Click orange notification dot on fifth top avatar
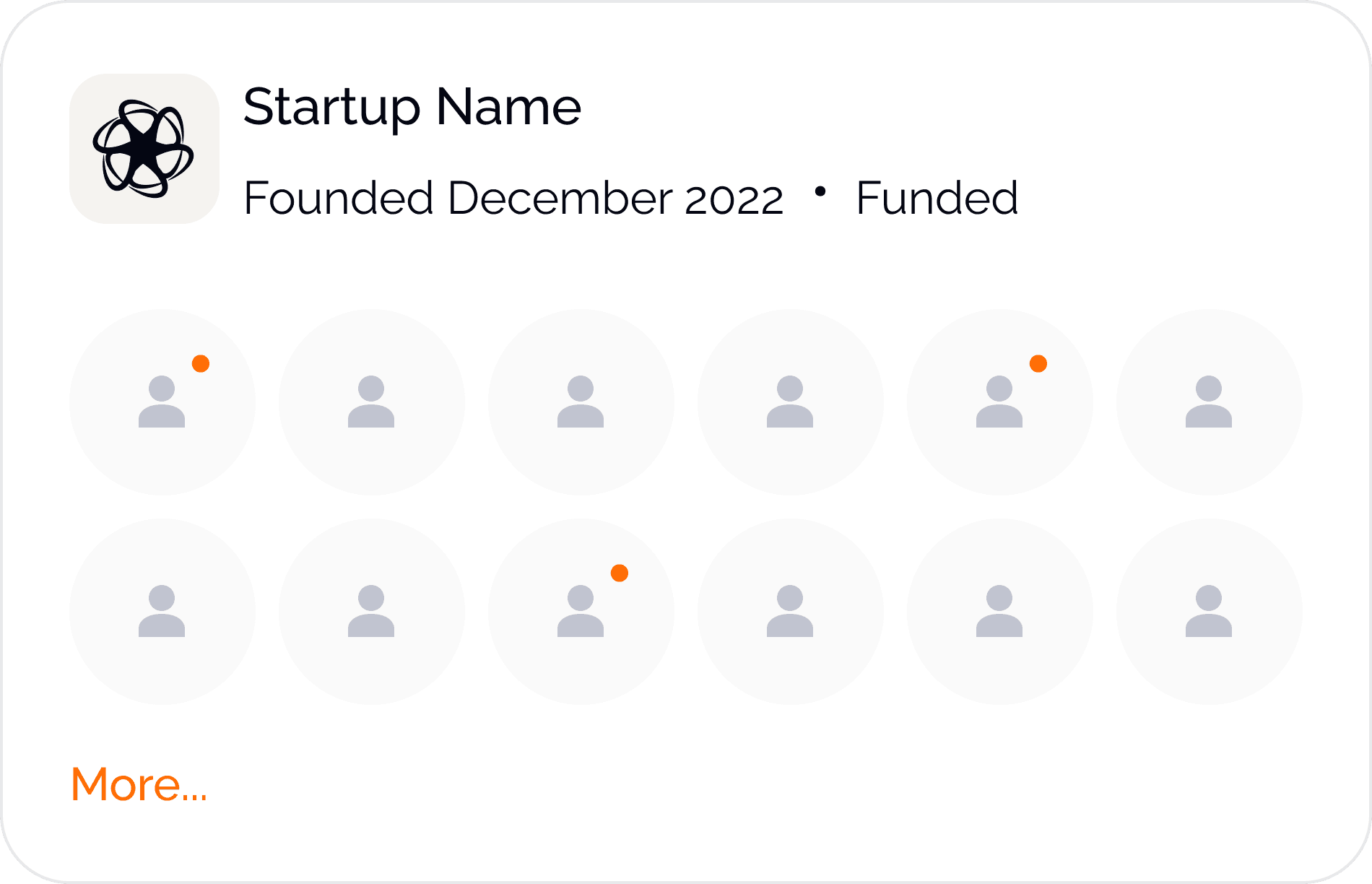1372x884 pixels. click(x=1038, y=364)
